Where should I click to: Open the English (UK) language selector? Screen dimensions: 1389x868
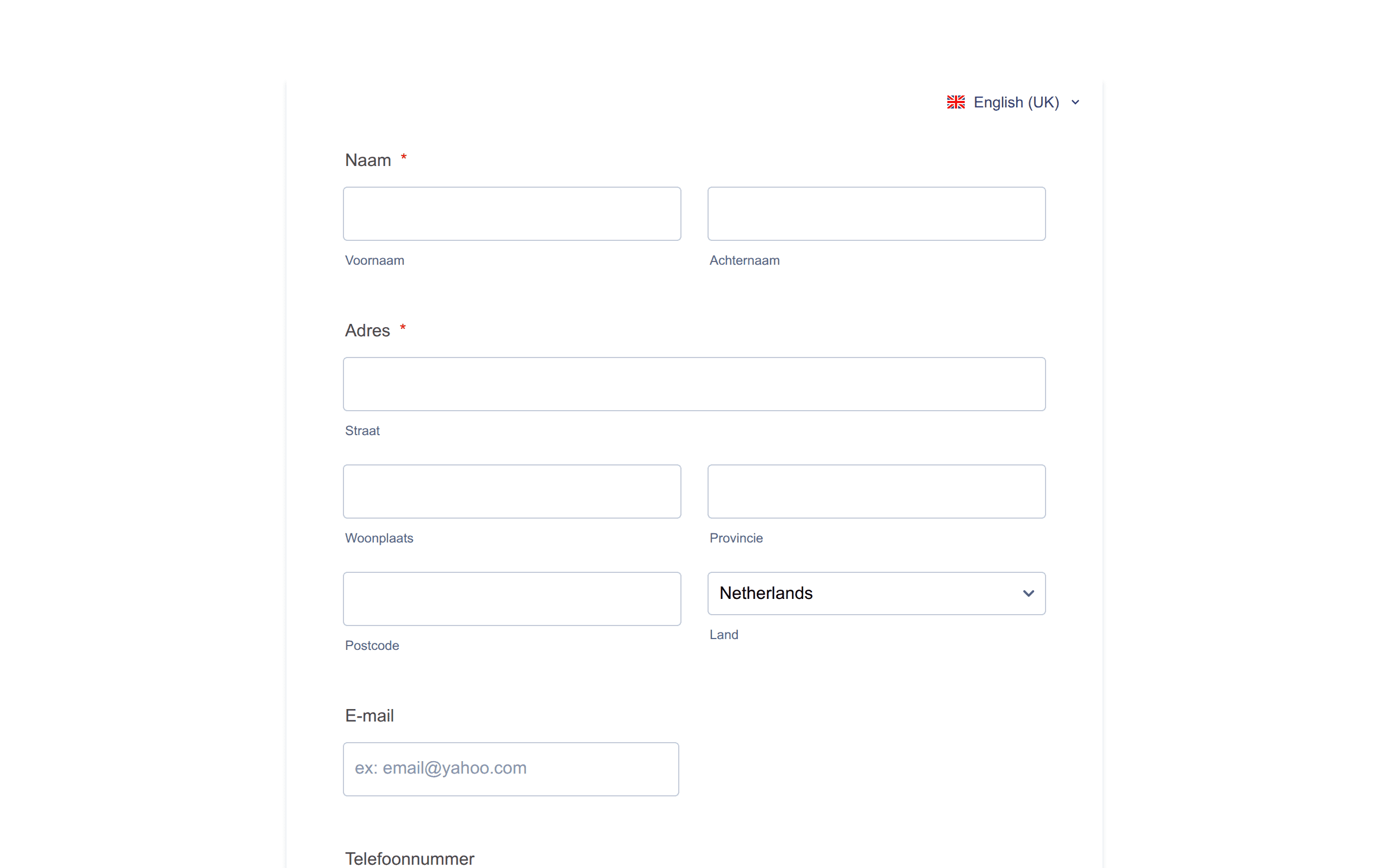click(1013, 102)
